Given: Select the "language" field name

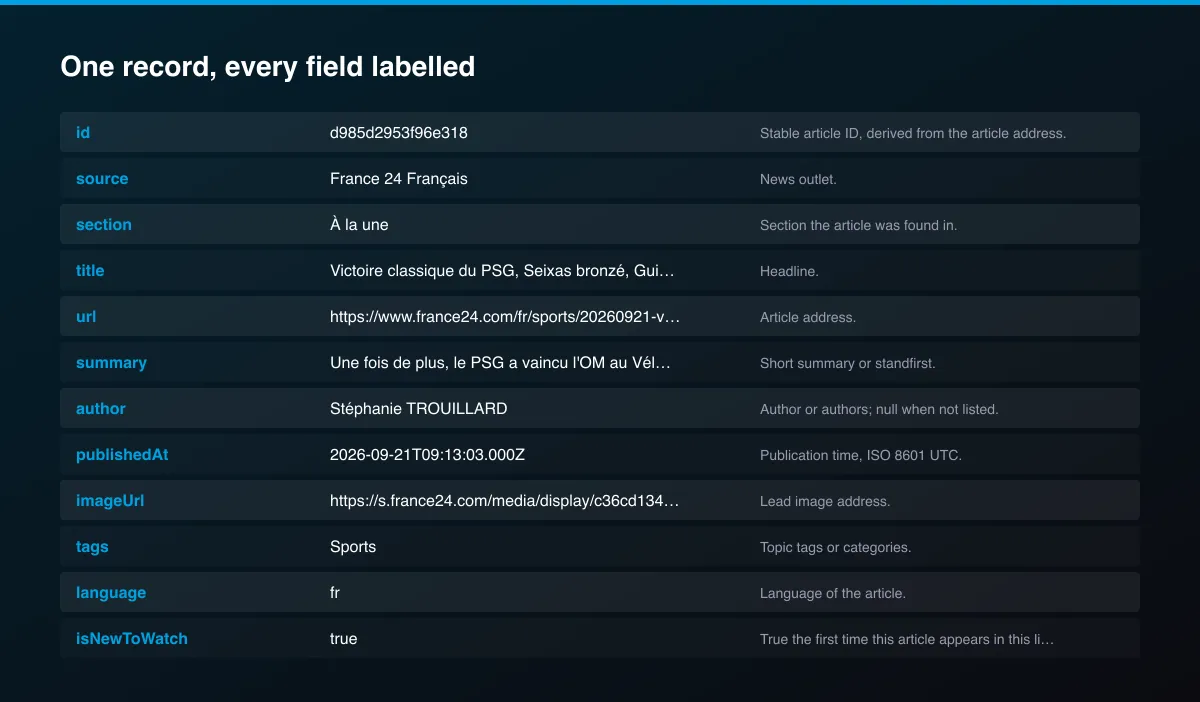Looking at the screenshot, I should [111, 593].
